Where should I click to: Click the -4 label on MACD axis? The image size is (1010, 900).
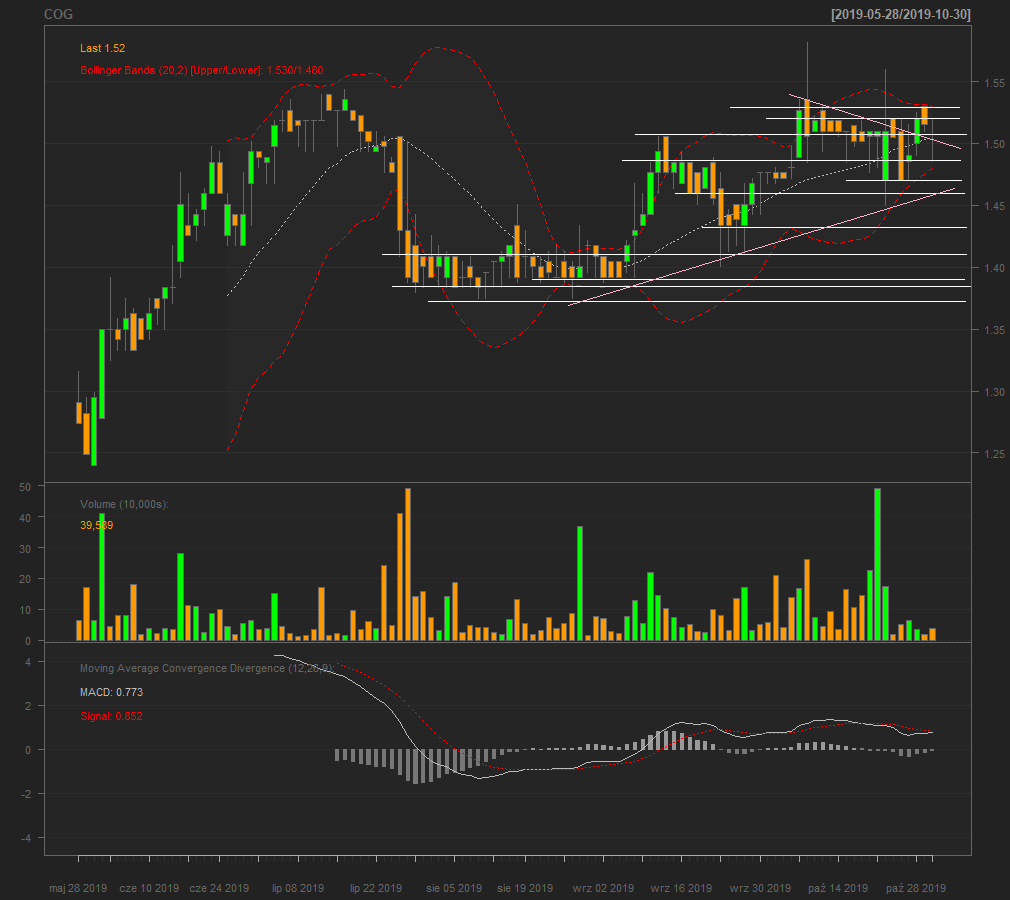tap(26, 838)
